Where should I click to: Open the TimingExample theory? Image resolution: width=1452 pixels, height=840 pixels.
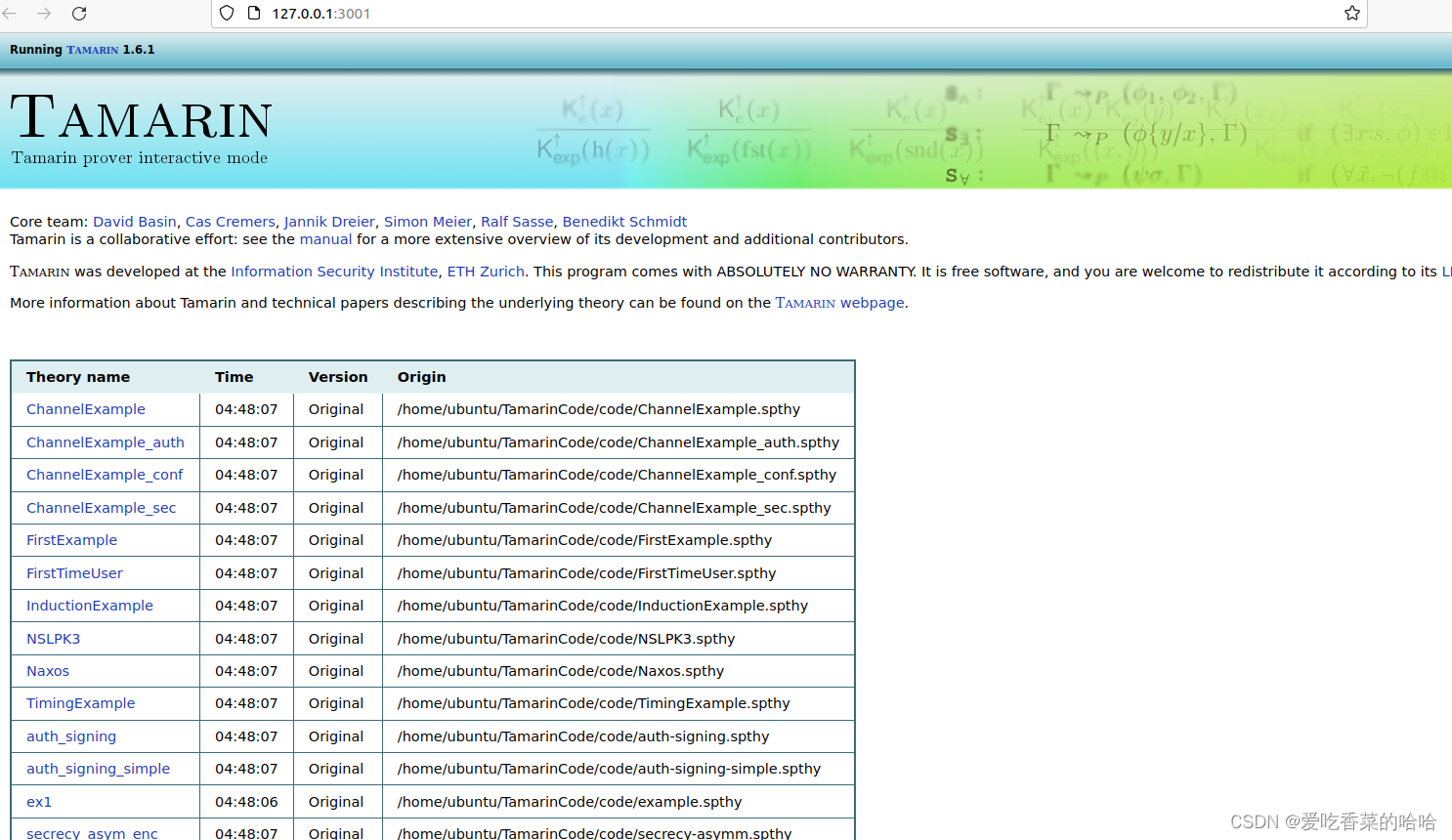tap(81, 703)
